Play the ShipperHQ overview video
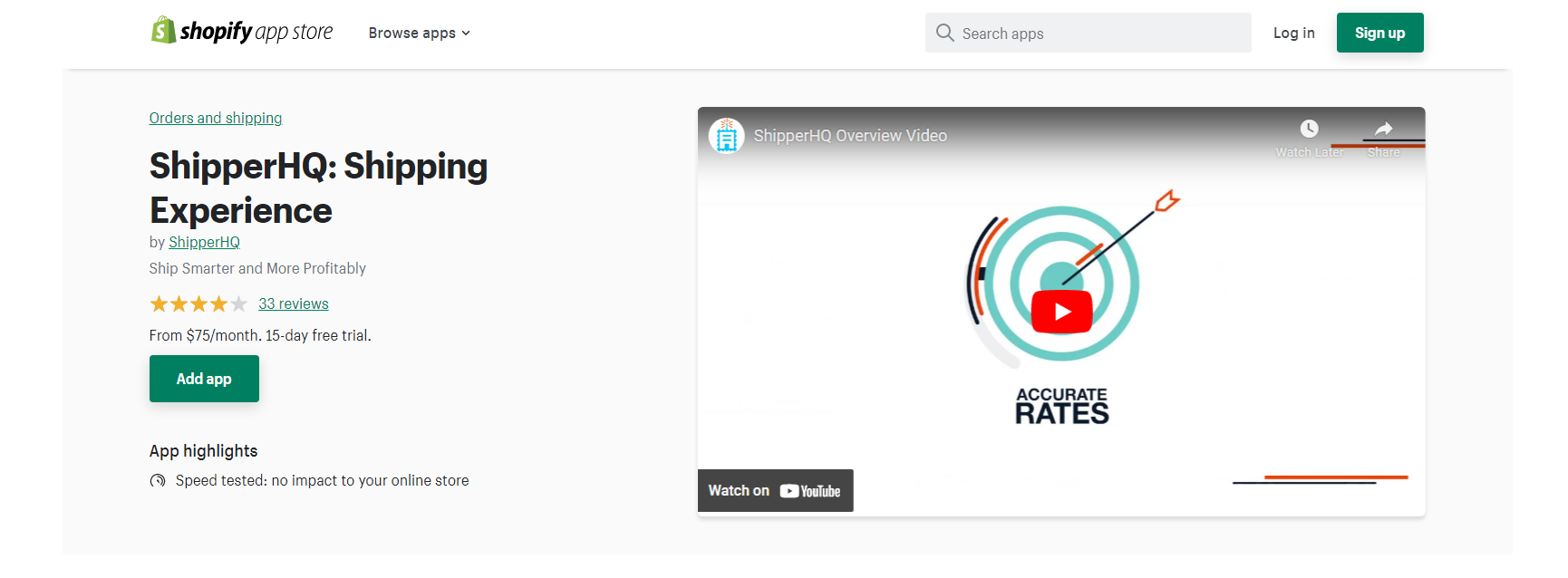Screen dimensions: 1568x578 pyautogui.click(x=1061, y=312)
